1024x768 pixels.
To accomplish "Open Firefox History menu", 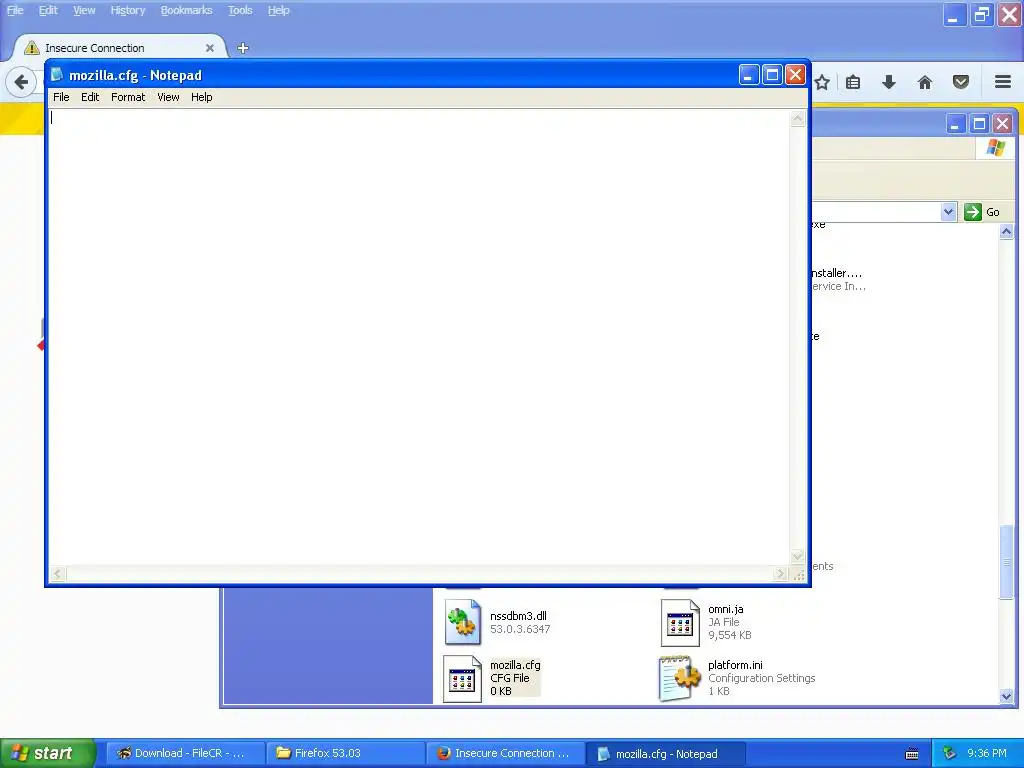I will coord(128,10).
